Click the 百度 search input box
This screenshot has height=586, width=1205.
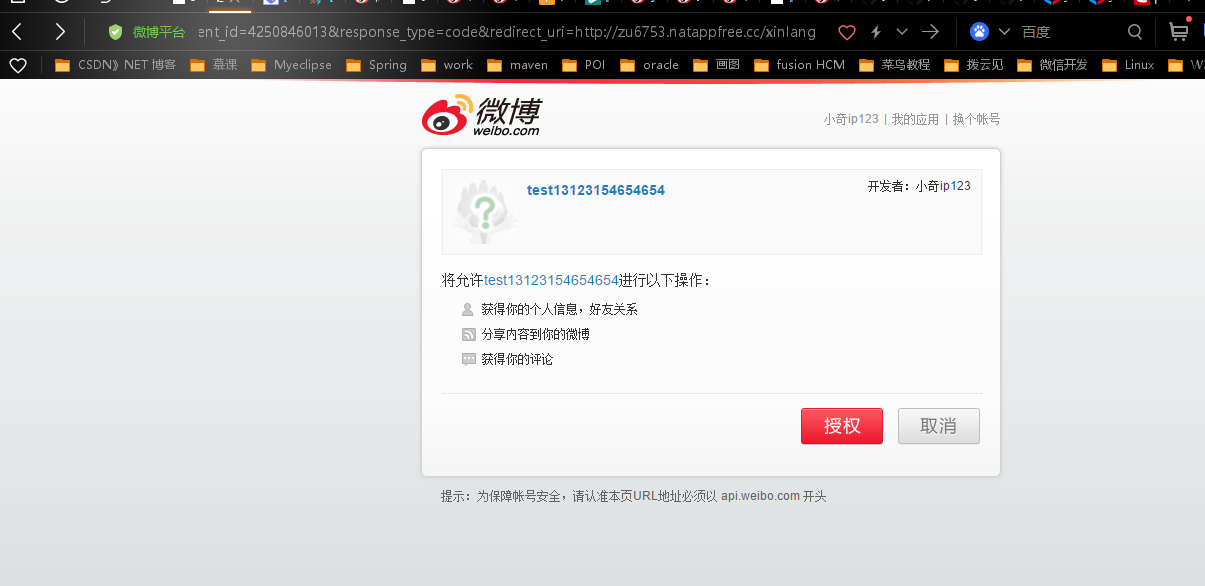coord(1068,32)
